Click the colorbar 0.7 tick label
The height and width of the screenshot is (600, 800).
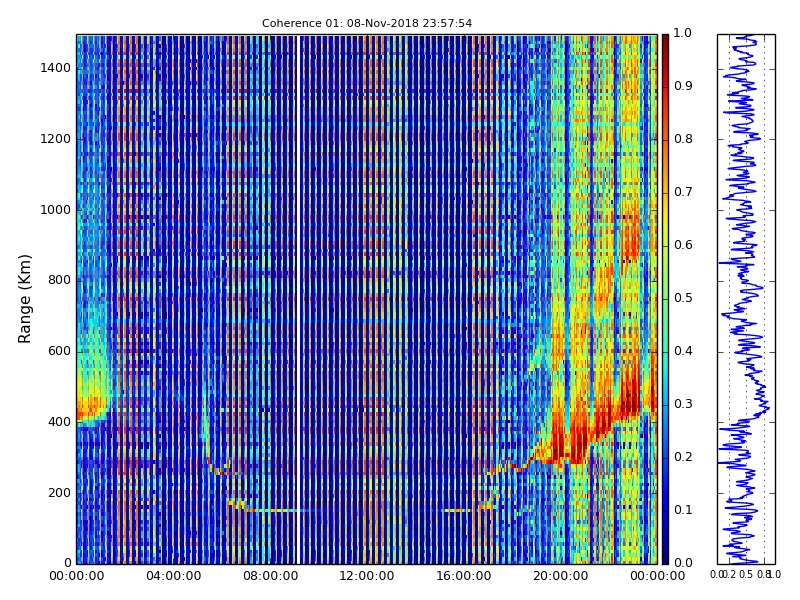click(x=683, y=192)
